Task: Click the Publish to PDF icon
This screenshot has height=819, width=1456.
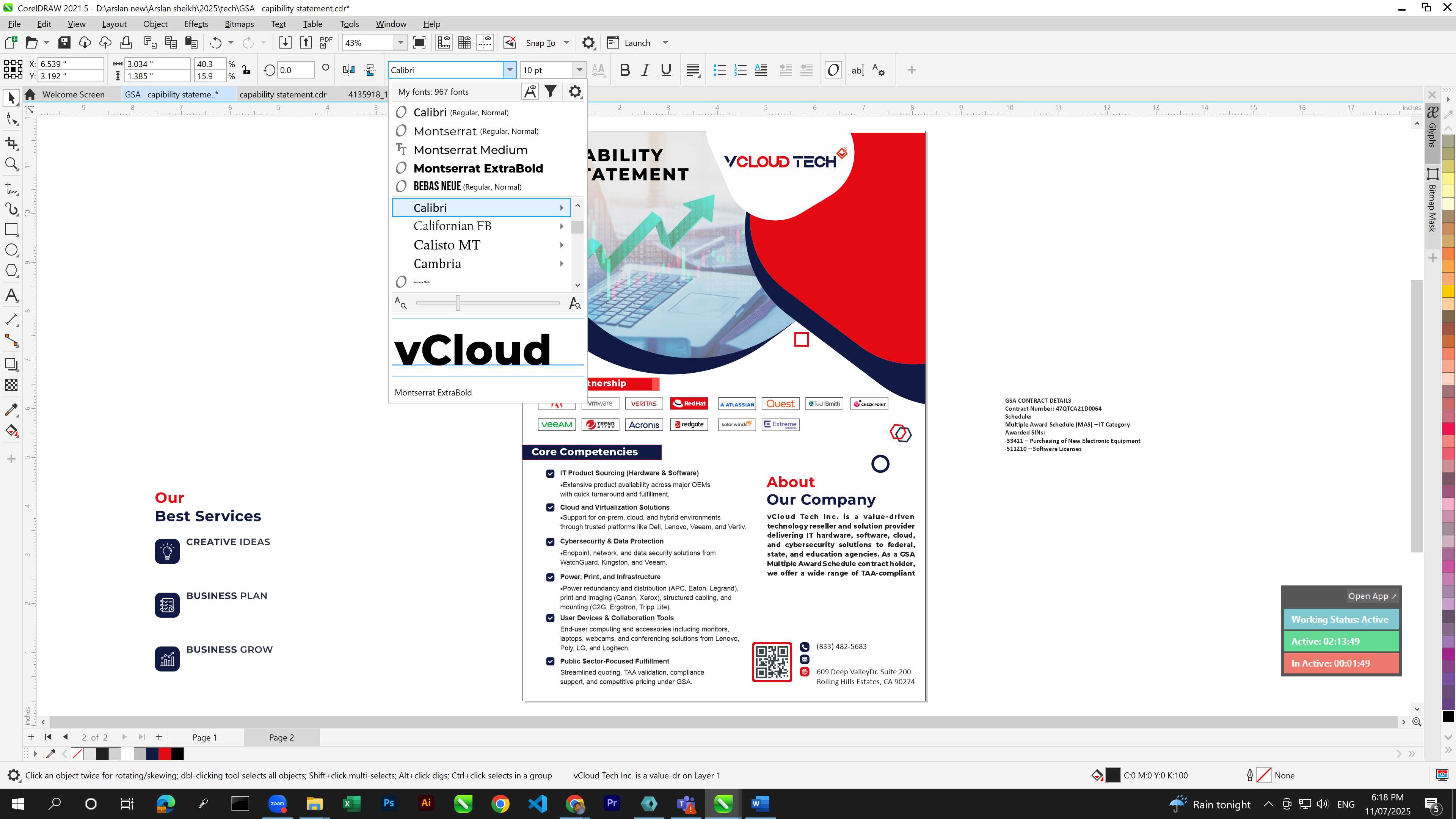Action: pyautogui.click(x=326, y=42)
